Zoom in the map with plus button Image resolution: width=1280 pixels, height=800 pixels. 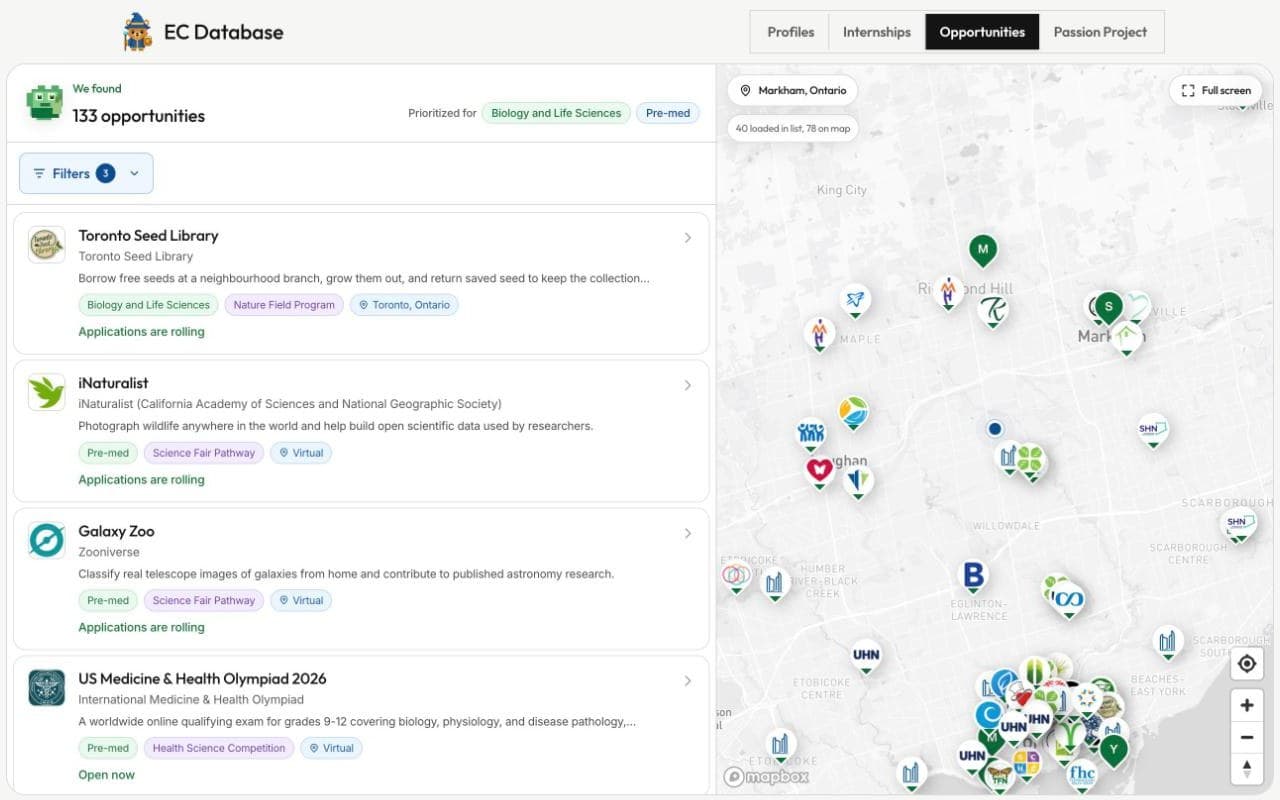(1246, 705)
